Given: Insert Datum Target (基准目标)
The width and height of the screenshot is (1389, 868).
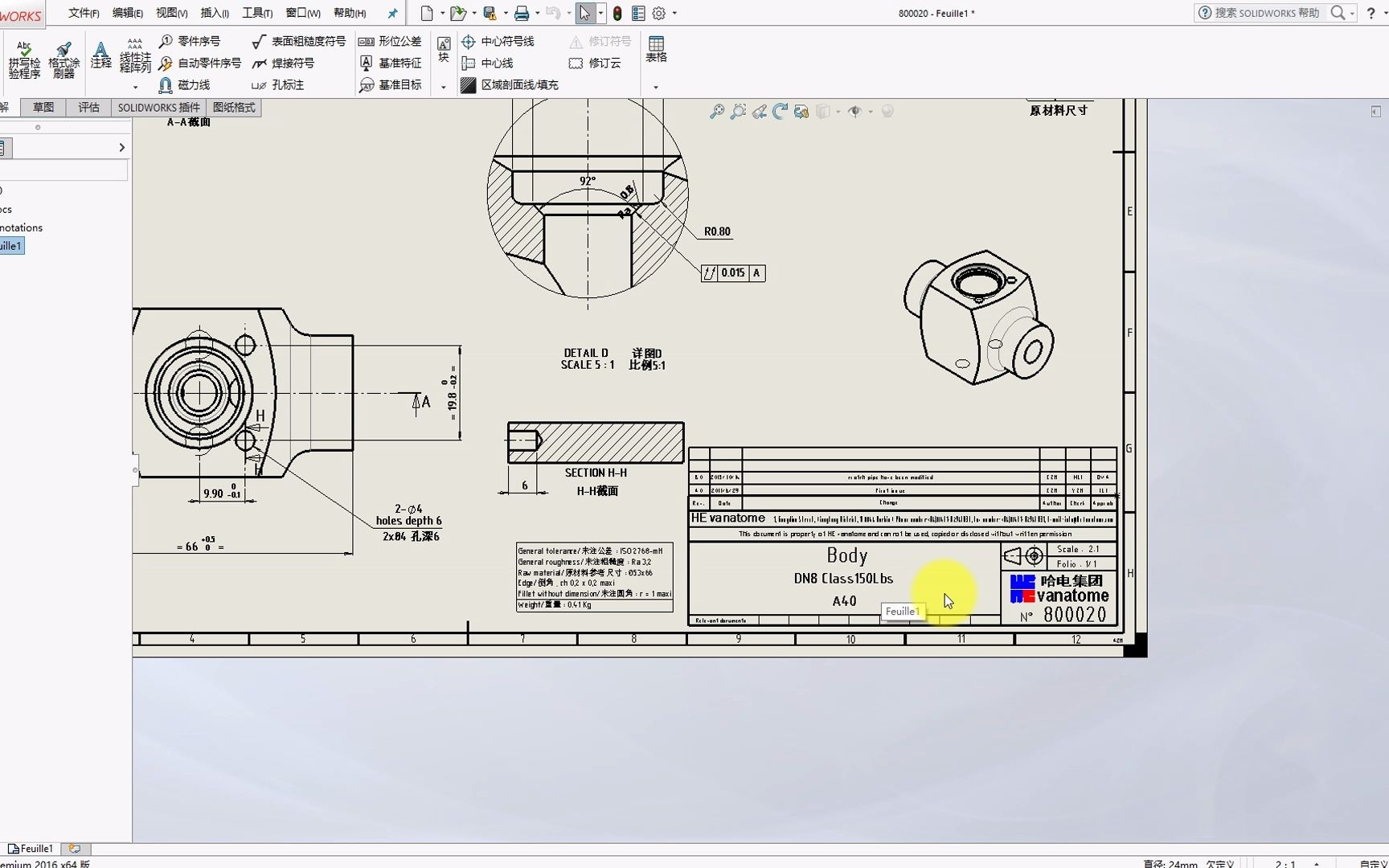Looking at the screenshot, I should 390,84.
